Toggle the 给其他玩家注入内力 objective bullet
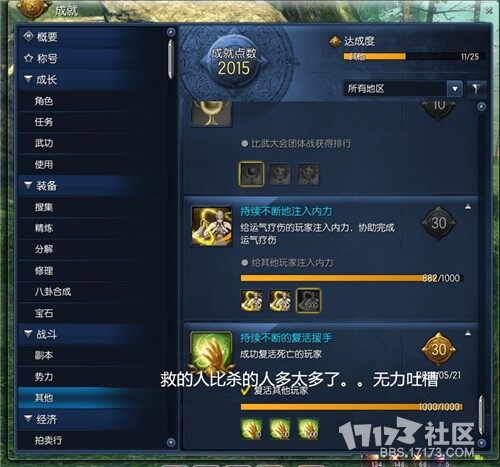Screen dimensions: 500x467 click(245, 263)
